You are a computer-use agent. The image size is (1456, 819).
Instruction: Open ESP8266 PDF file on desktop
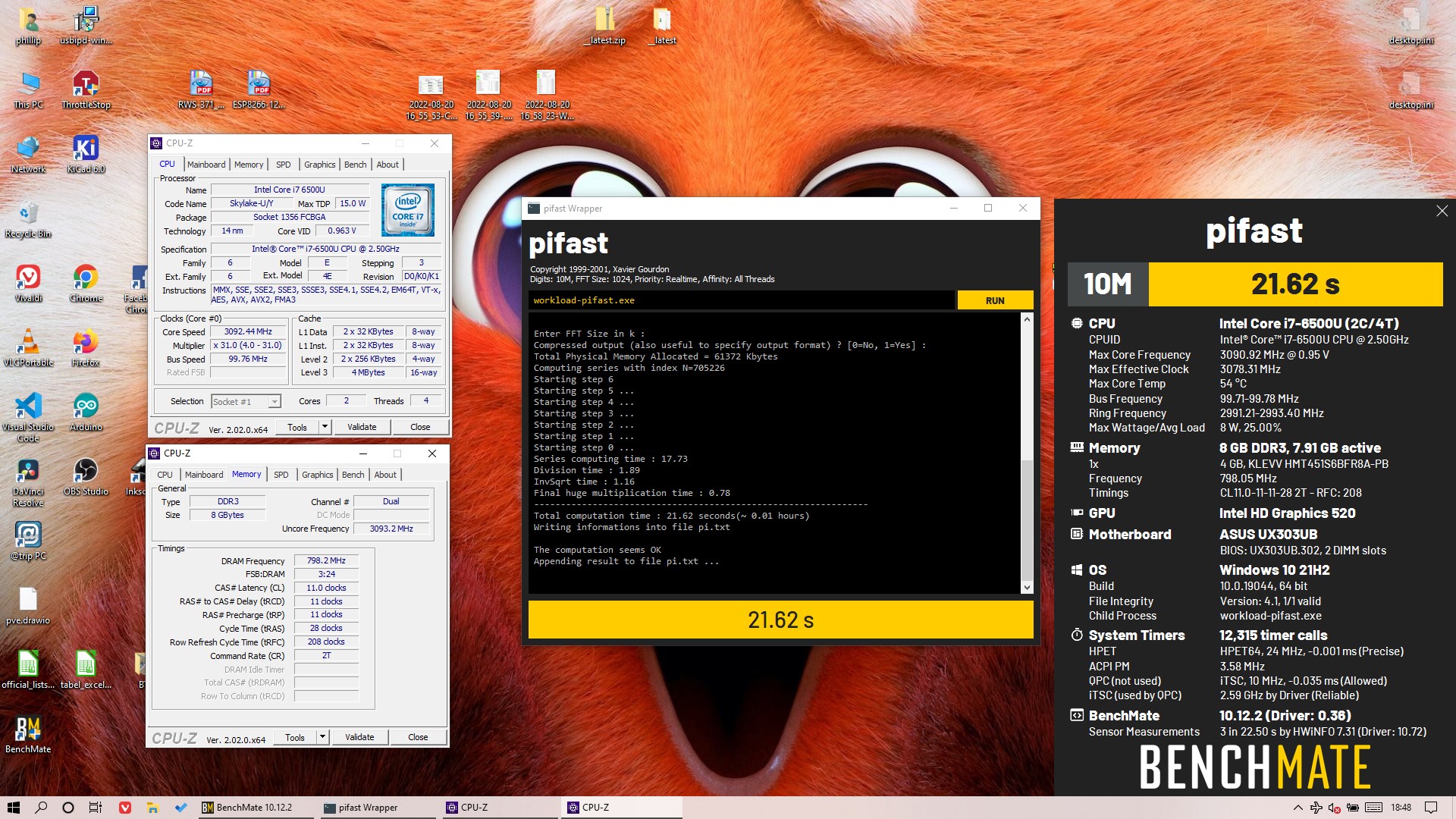tap(259, 89)
